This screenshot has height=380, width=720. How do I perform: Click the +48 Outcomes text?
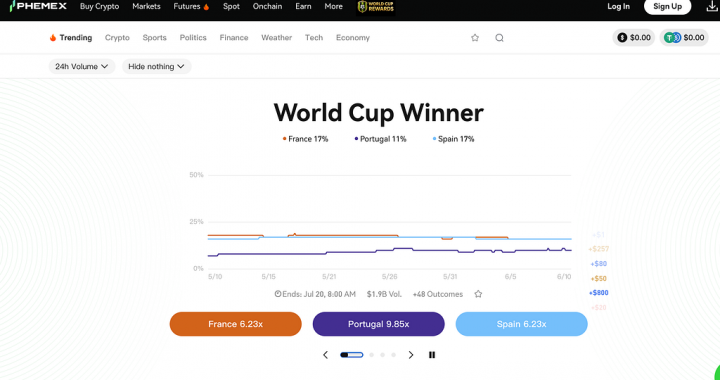[x=438, y=294]
